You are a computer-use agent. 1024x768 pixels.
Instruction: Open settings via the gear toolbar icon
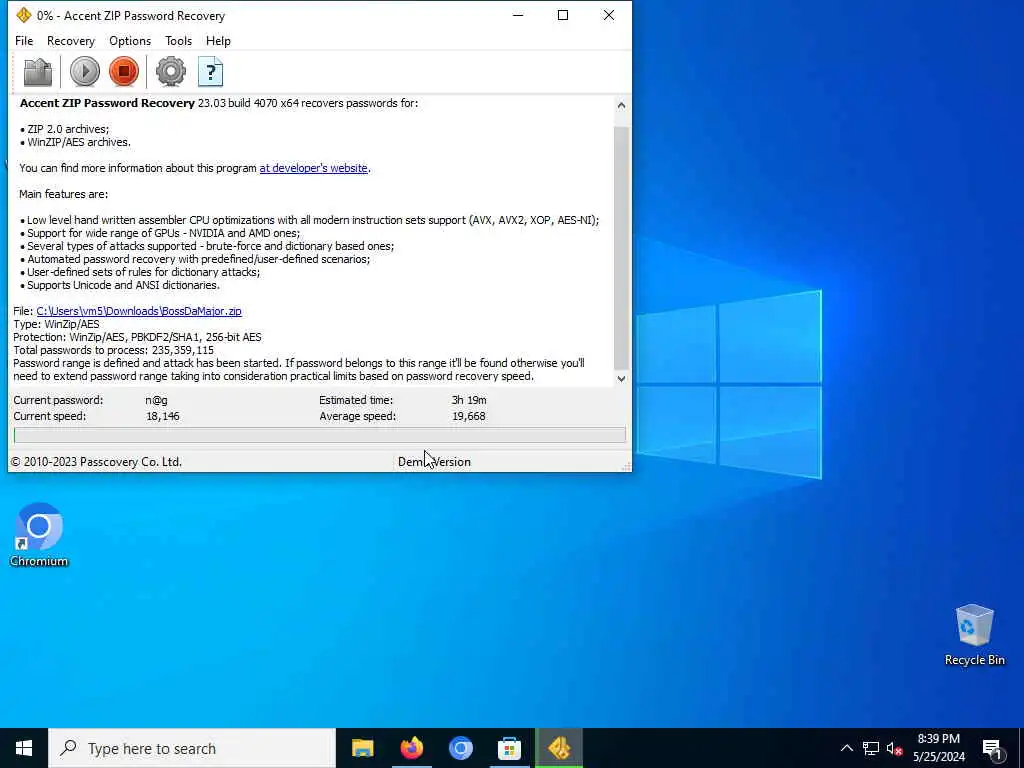170,72
